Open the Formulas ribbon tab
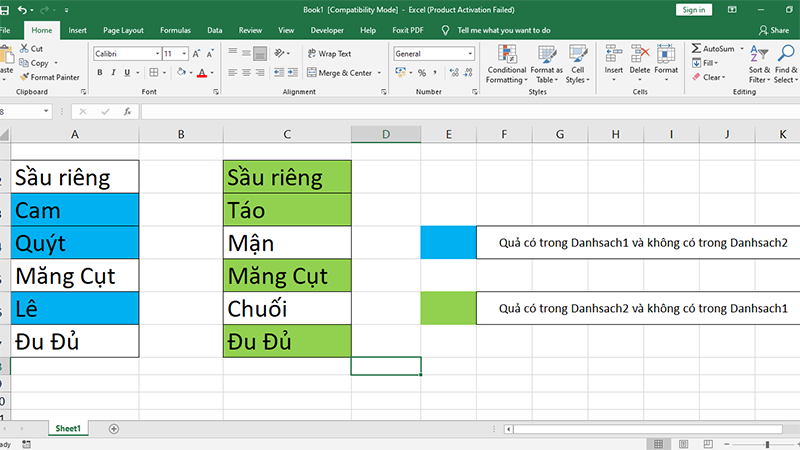 (x=175, y=30)
